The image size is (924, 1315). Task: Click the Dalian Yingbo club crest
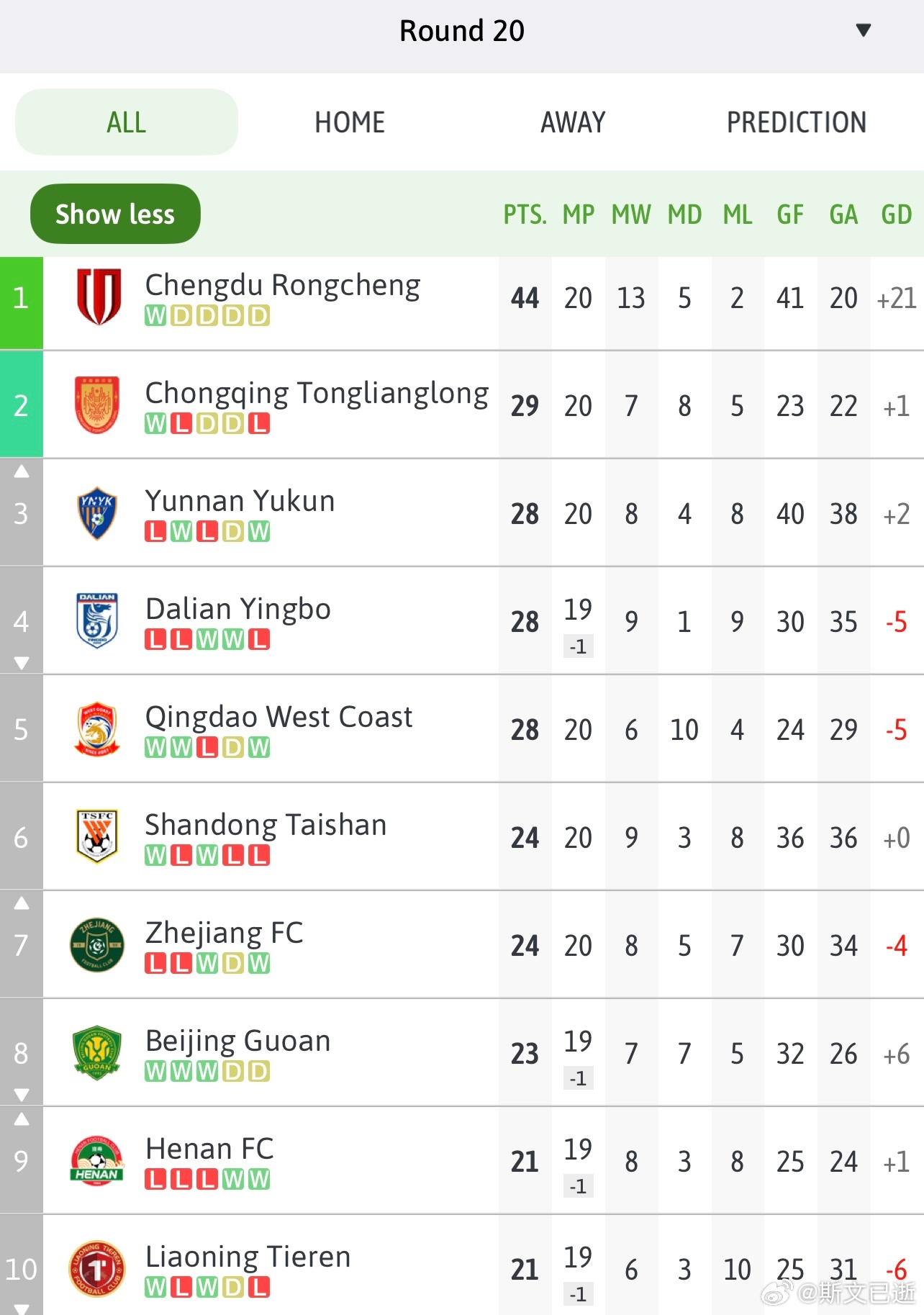(97, 620)
